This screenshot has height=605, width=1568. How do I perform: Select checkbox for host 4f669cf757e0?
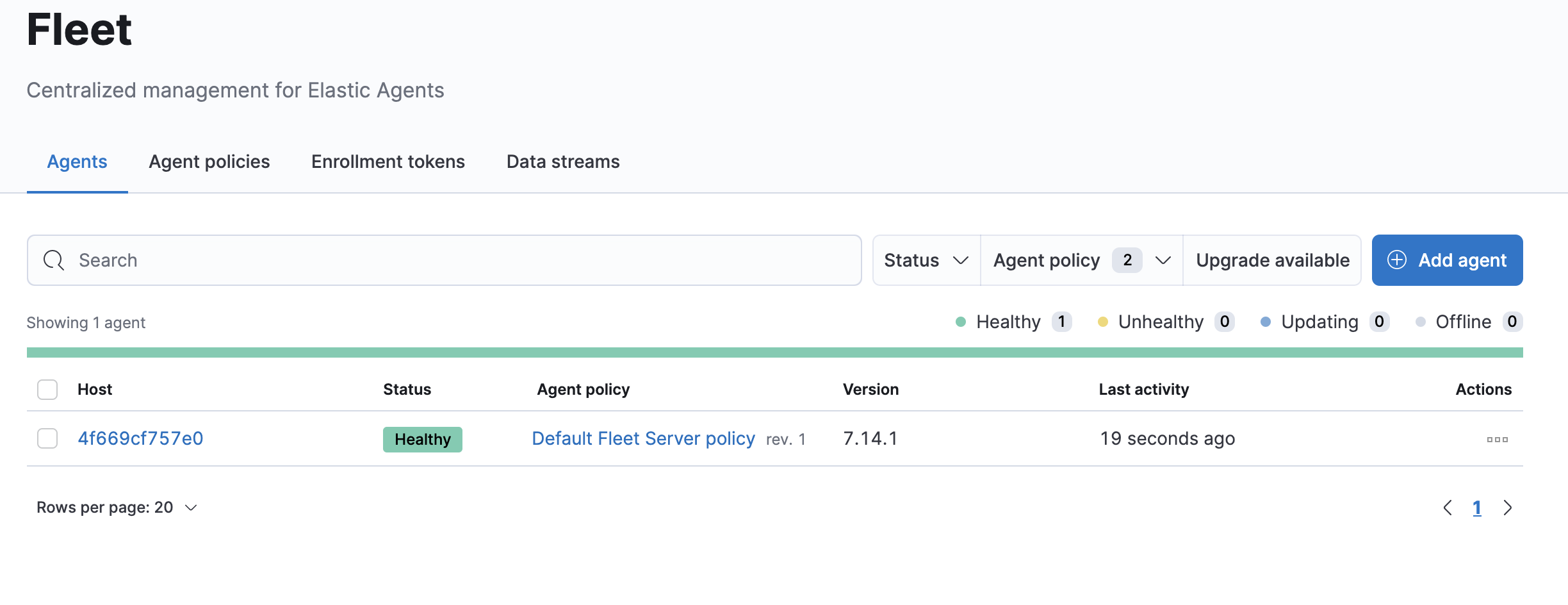pos(47,438)
